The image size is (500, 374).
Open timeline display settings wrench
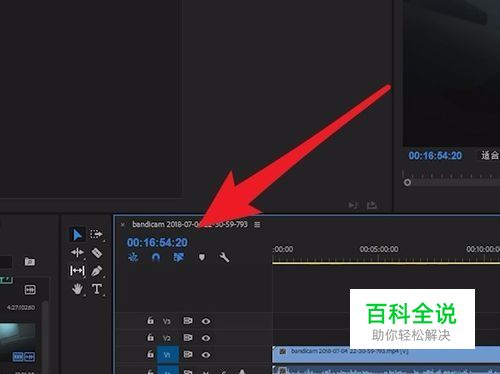point(224,257)
